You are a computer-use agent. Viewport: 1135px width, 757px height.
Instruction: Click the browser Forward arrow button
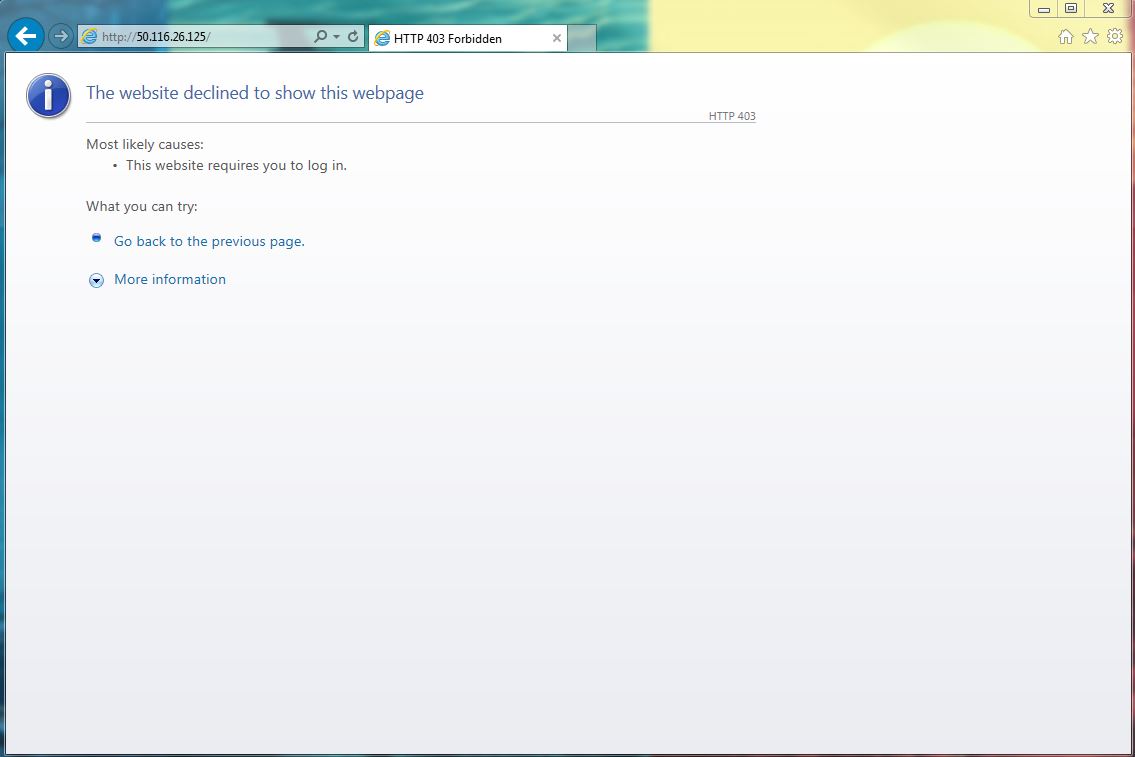point(61,36)
